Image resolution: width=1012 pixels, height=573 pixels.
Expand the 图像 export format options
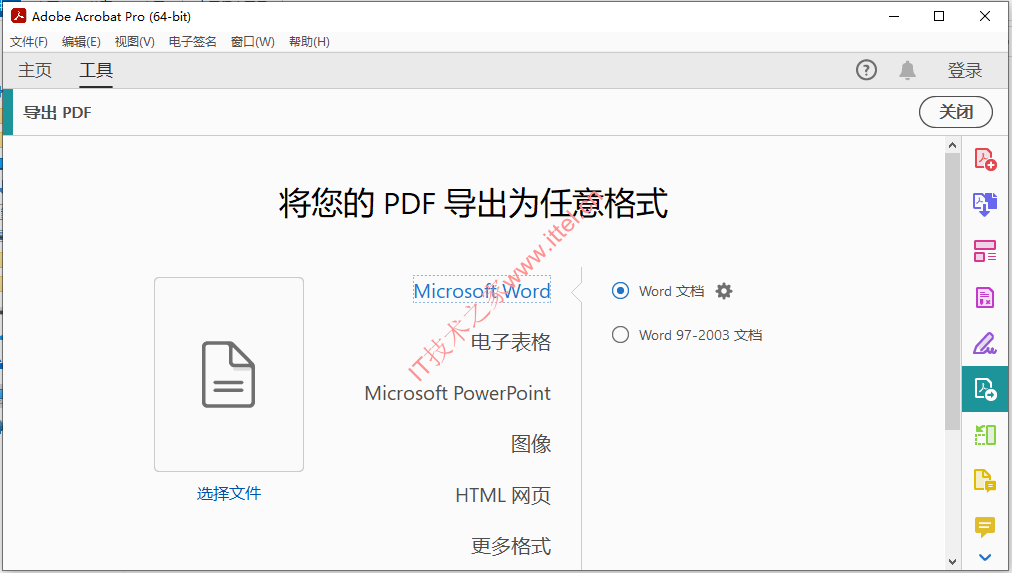(531, 444)
